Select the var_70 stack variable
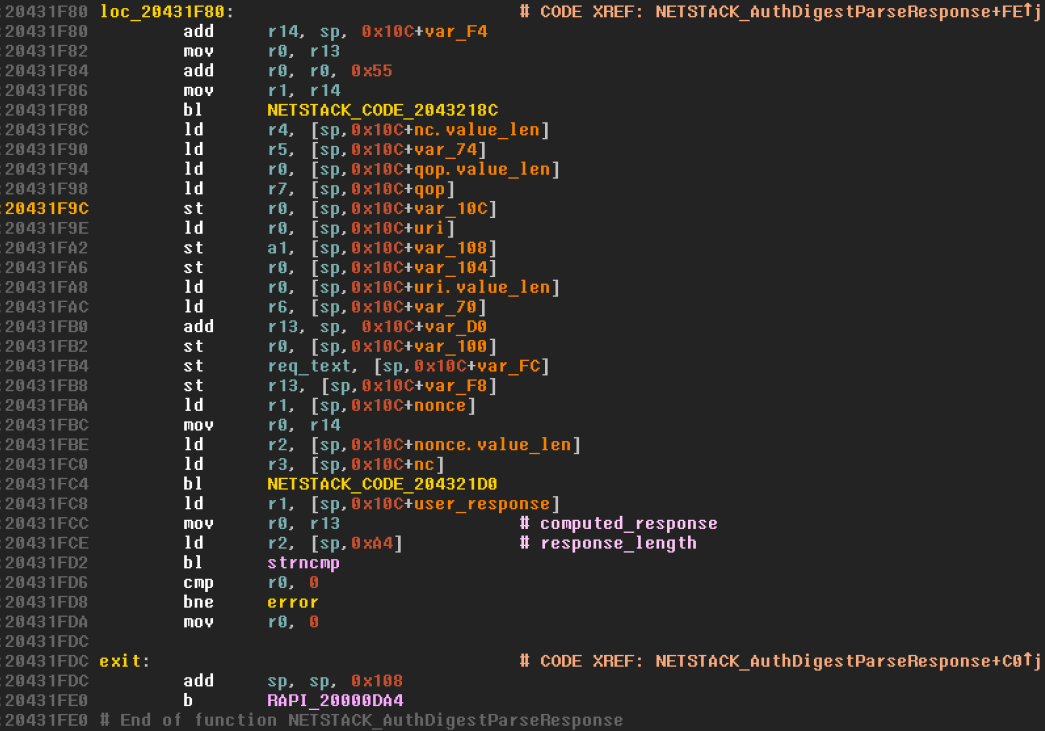The height and width of the screenshot is (731, 1045). 445,307
